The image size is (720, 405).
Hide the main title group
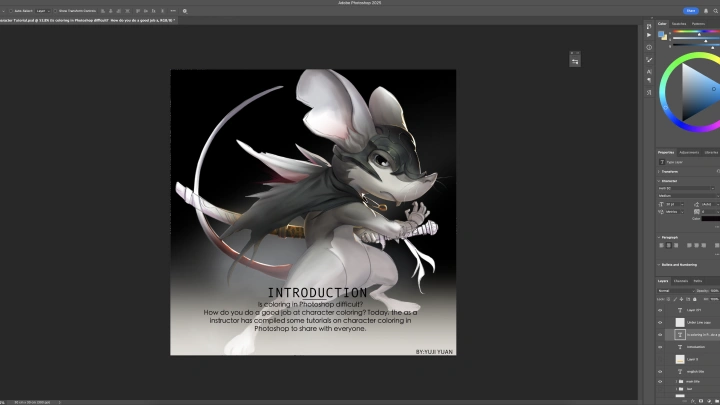point(660,382)
